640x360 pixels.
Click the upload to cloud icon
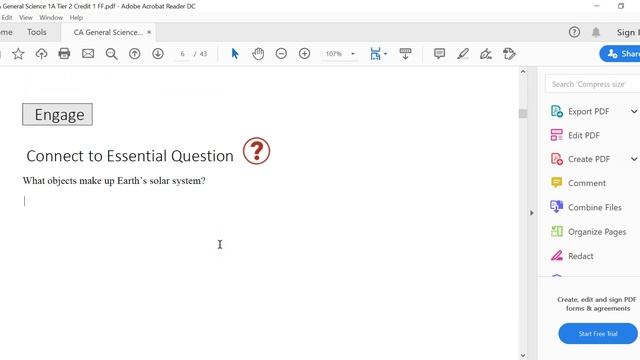pos(41,54)
